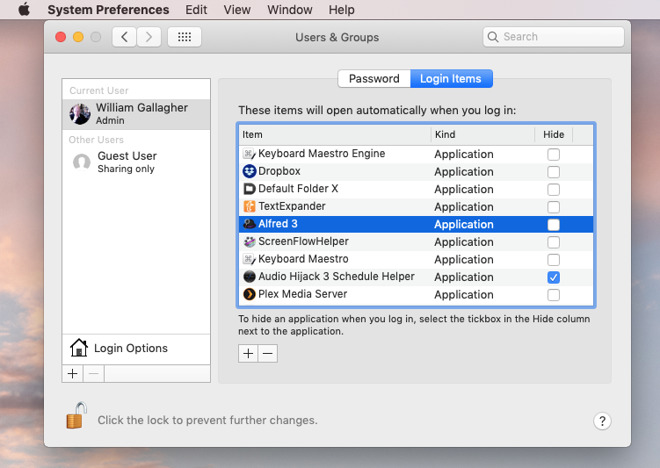
Task: Check Hide for Keyboard Maestro Engine
Action: [x=554, y=154]
